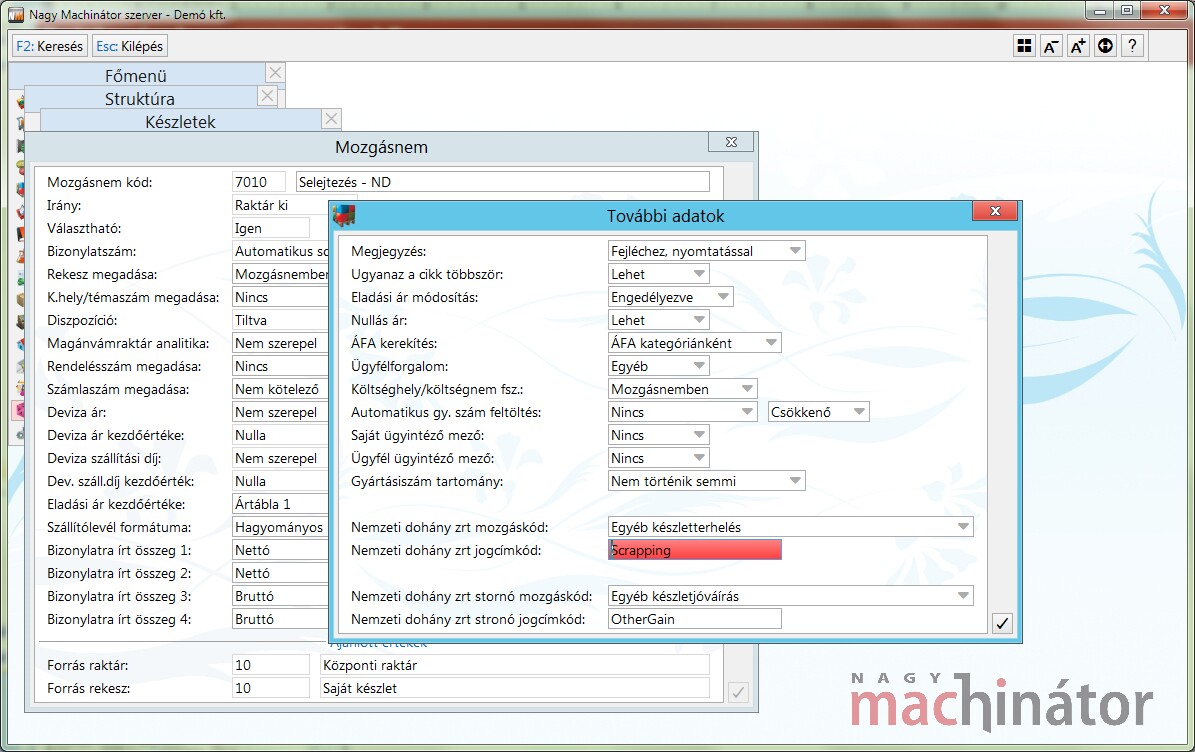1195x752 pixels.
Task: Click the Saját készlet field
Action: [x=514, y=688]
